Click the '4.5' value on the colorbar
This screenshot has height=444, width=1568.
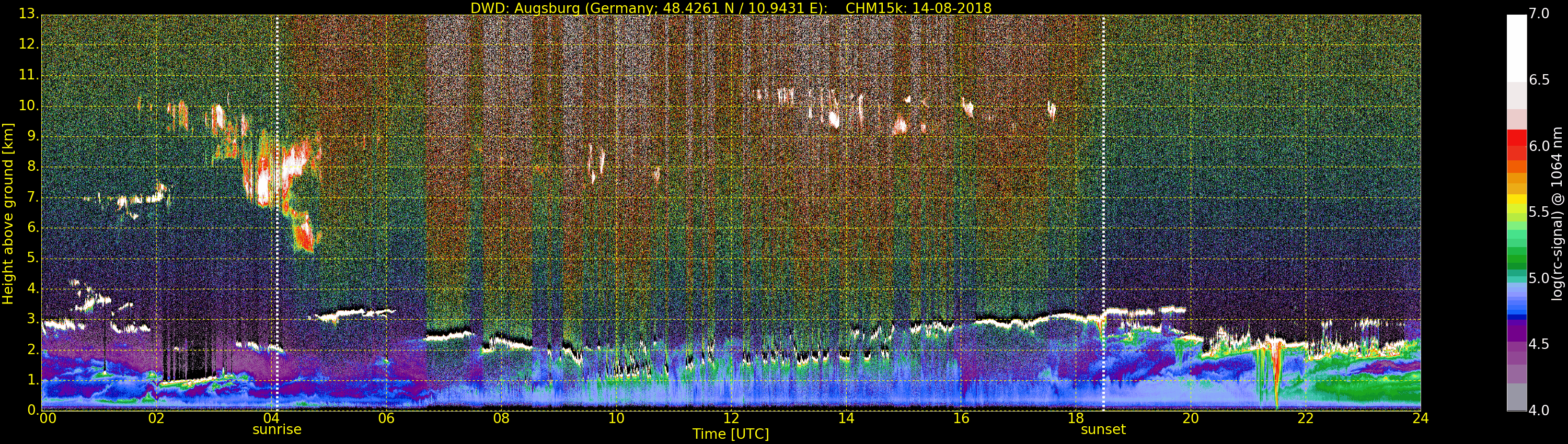[x=1540, y=344]
